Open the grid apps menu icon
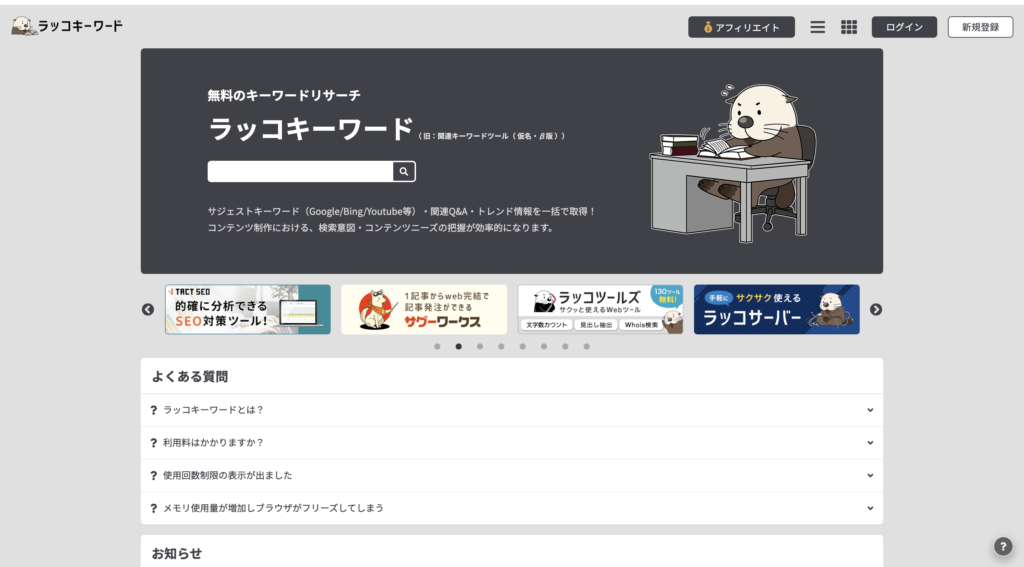This screenshot has width=1024, height=567. click(849, 27)
